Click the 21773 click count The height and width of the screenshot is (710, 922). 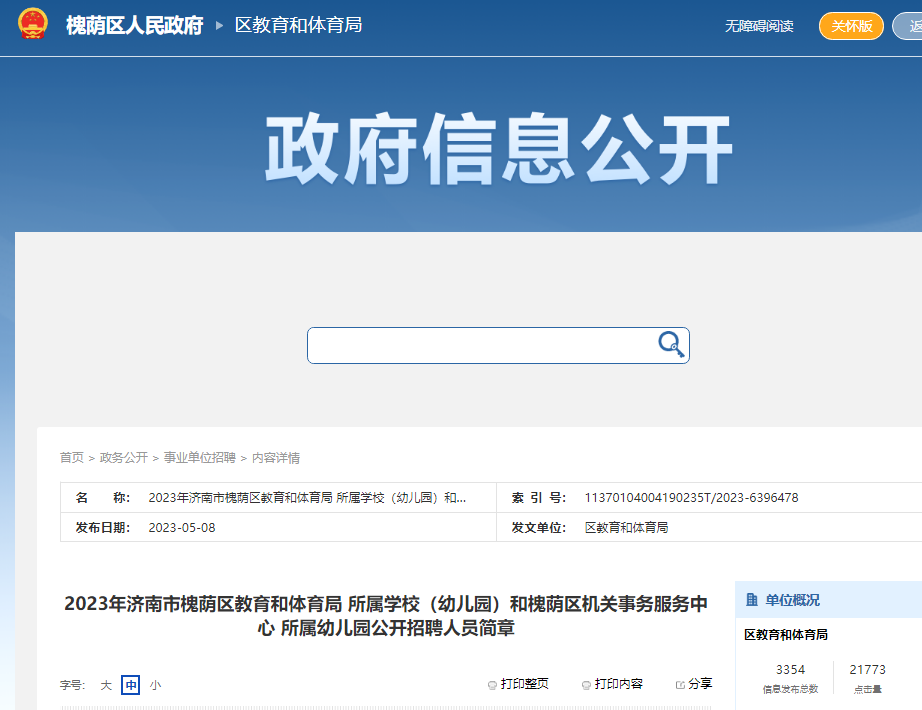[867, 669]
